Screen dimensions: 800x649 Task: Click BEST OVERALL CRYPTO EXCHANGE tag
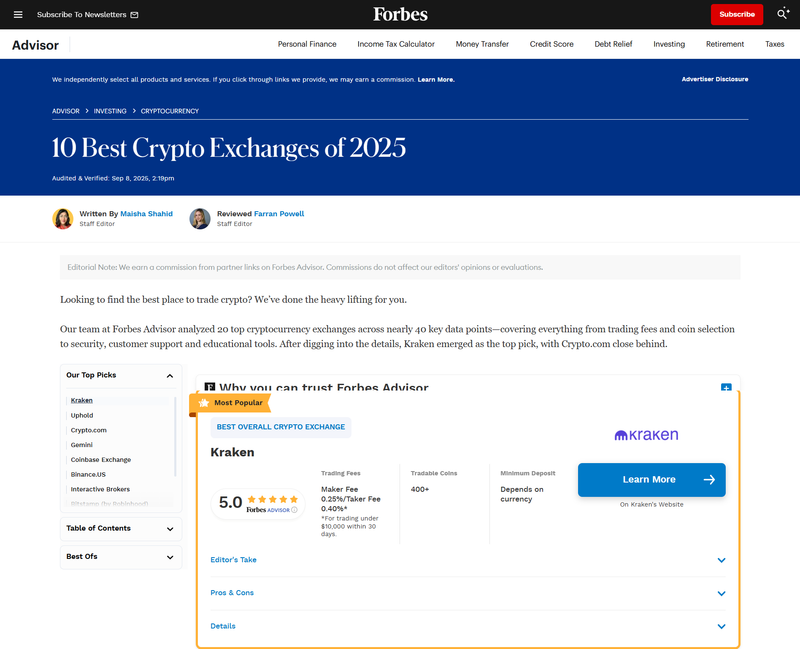tap(281, 427)
